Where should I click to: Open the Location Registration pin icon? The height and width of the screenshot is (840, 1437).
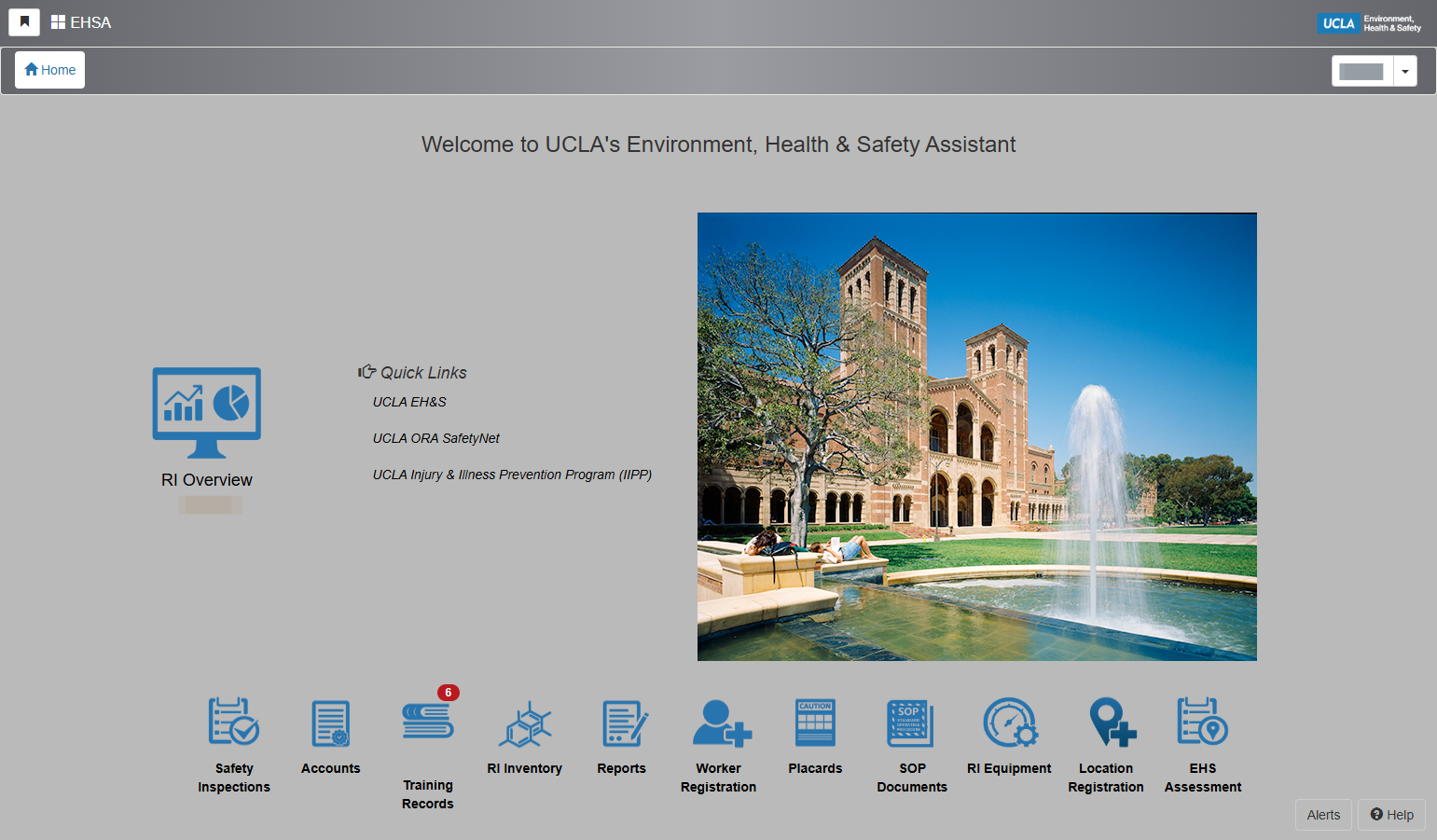pyautogui.click(x=1112, y=722)
